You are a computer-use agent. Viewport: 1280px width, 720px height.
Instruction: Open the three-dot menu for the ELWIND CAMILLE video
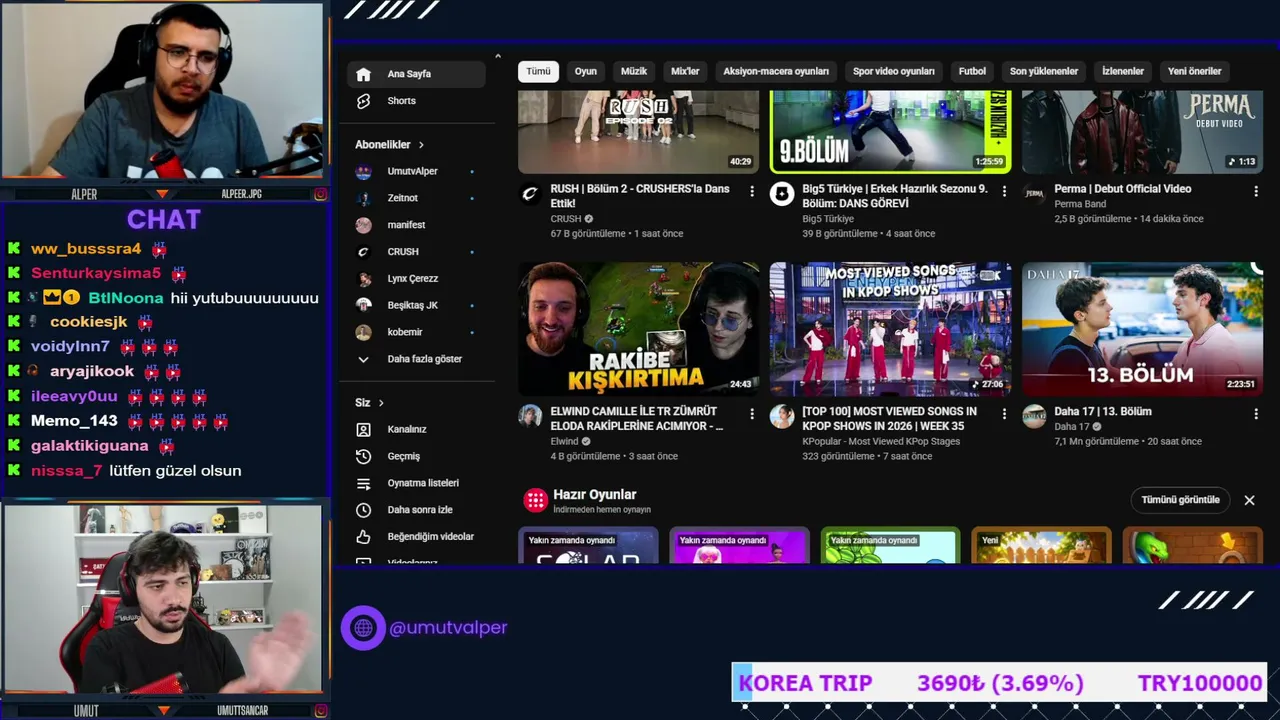(x=752, y=413)
